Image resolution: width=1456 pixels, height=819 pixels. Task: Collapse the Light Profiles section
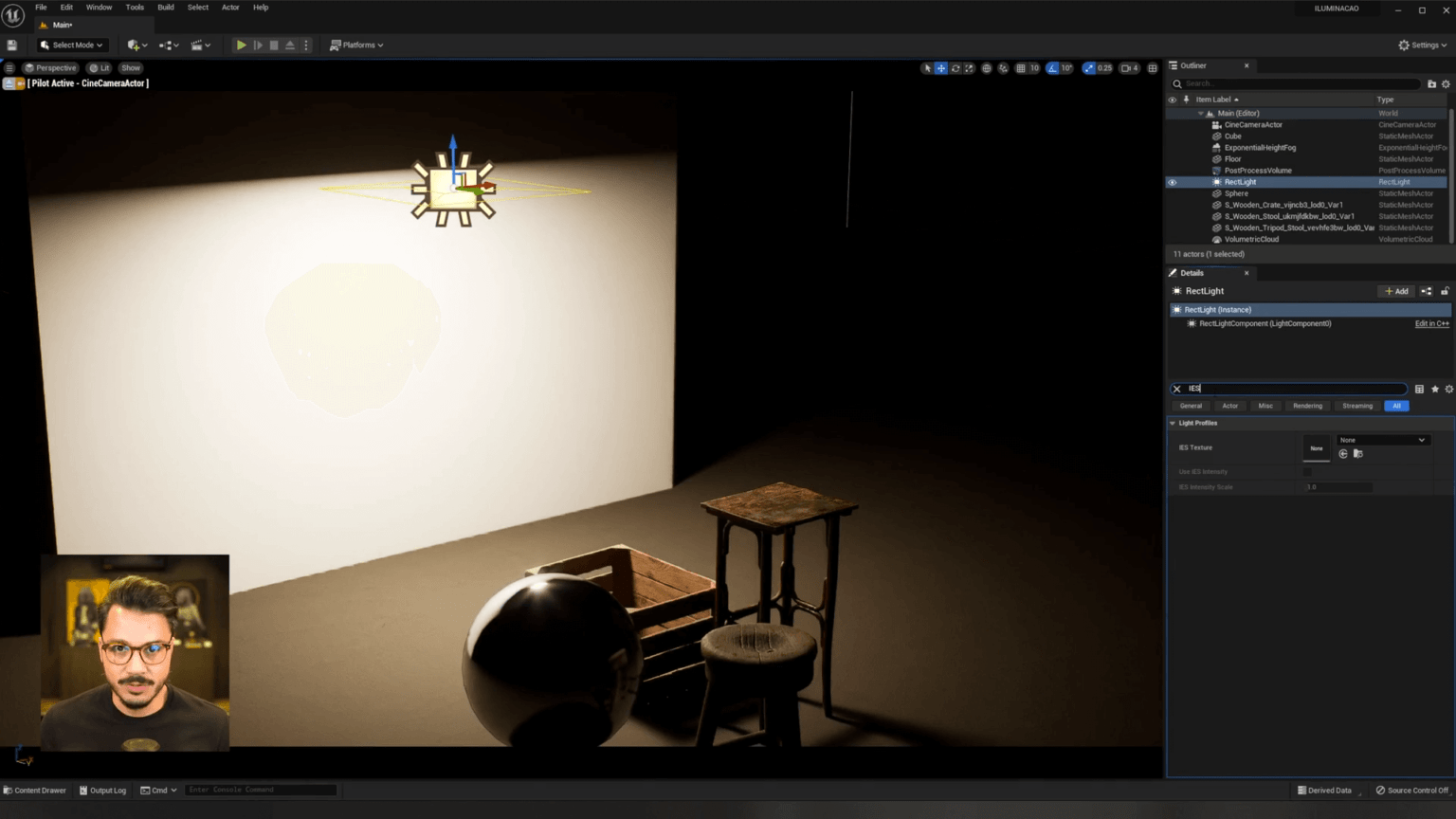(1173, 423)
